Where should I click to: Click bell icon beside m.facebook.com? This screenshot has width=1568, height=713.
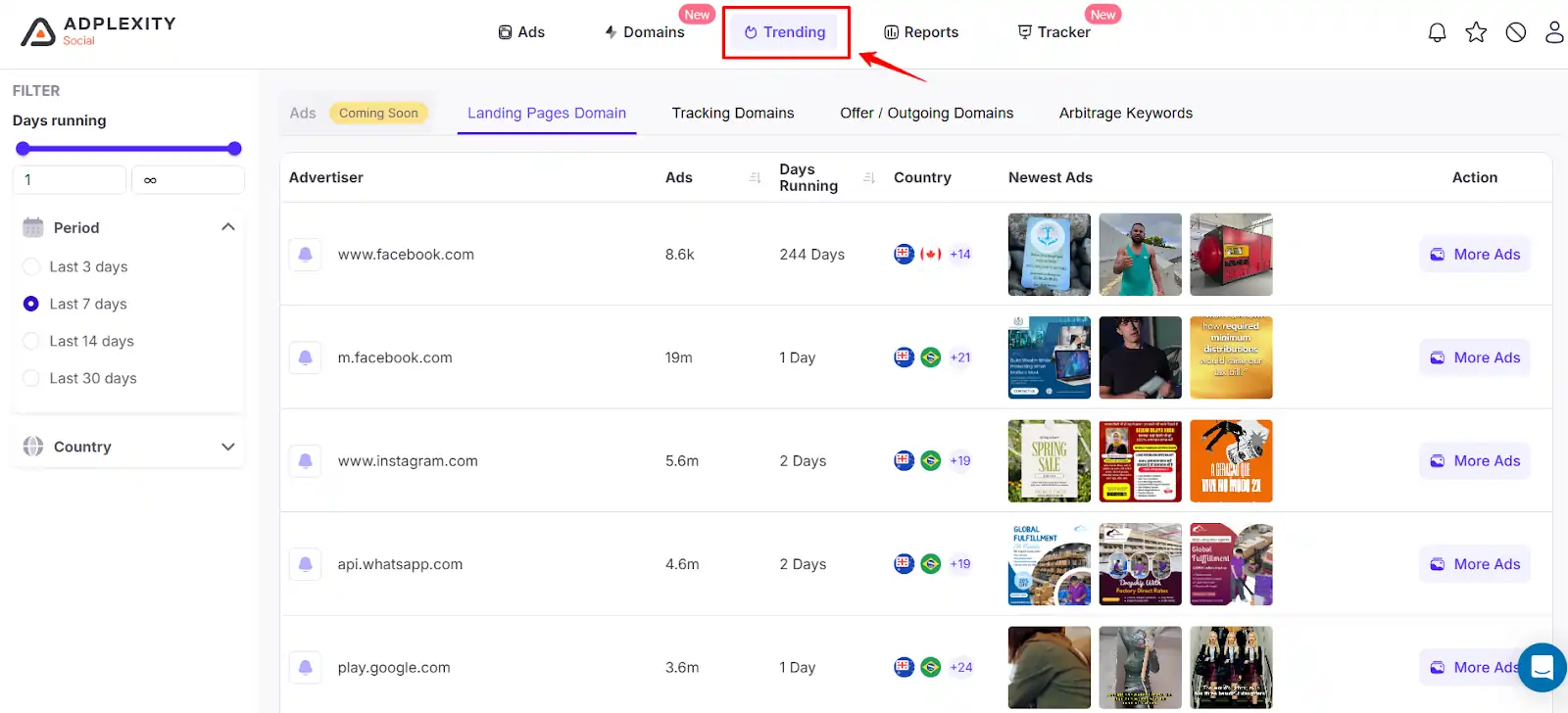click(305, 357)
